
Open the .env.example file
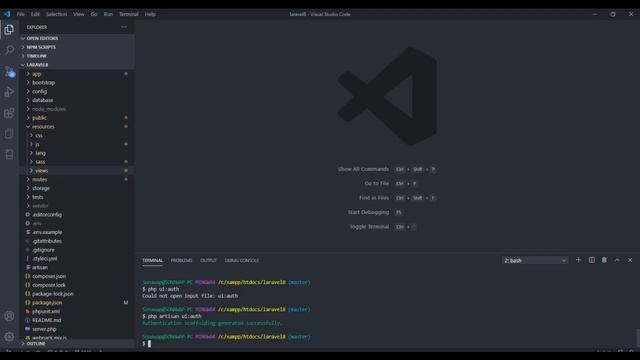tap(77, 232)
